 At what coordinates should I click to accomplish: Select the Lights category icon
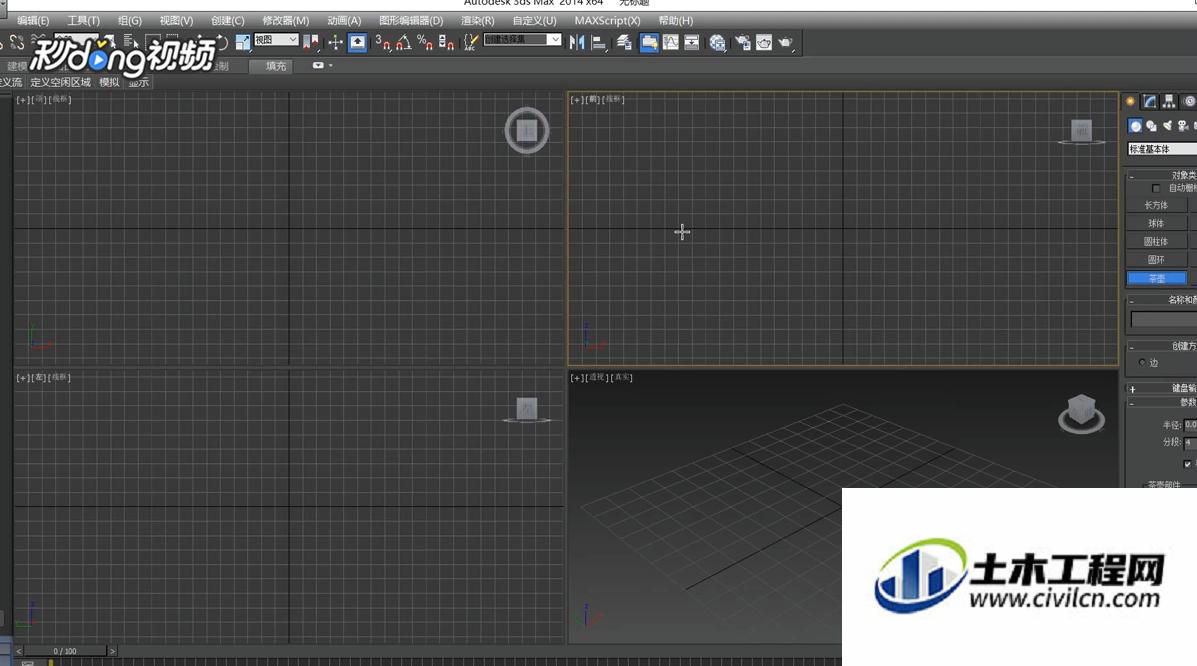(x=1167, y=126)
